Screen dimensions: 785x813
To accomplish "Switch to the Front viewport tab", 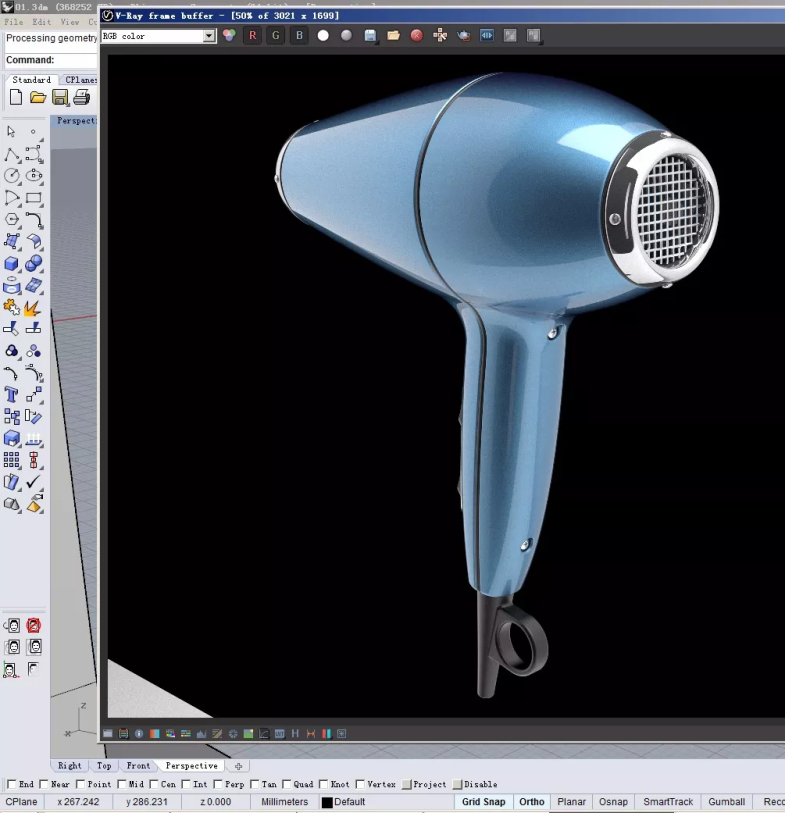I will click(138, 766).
